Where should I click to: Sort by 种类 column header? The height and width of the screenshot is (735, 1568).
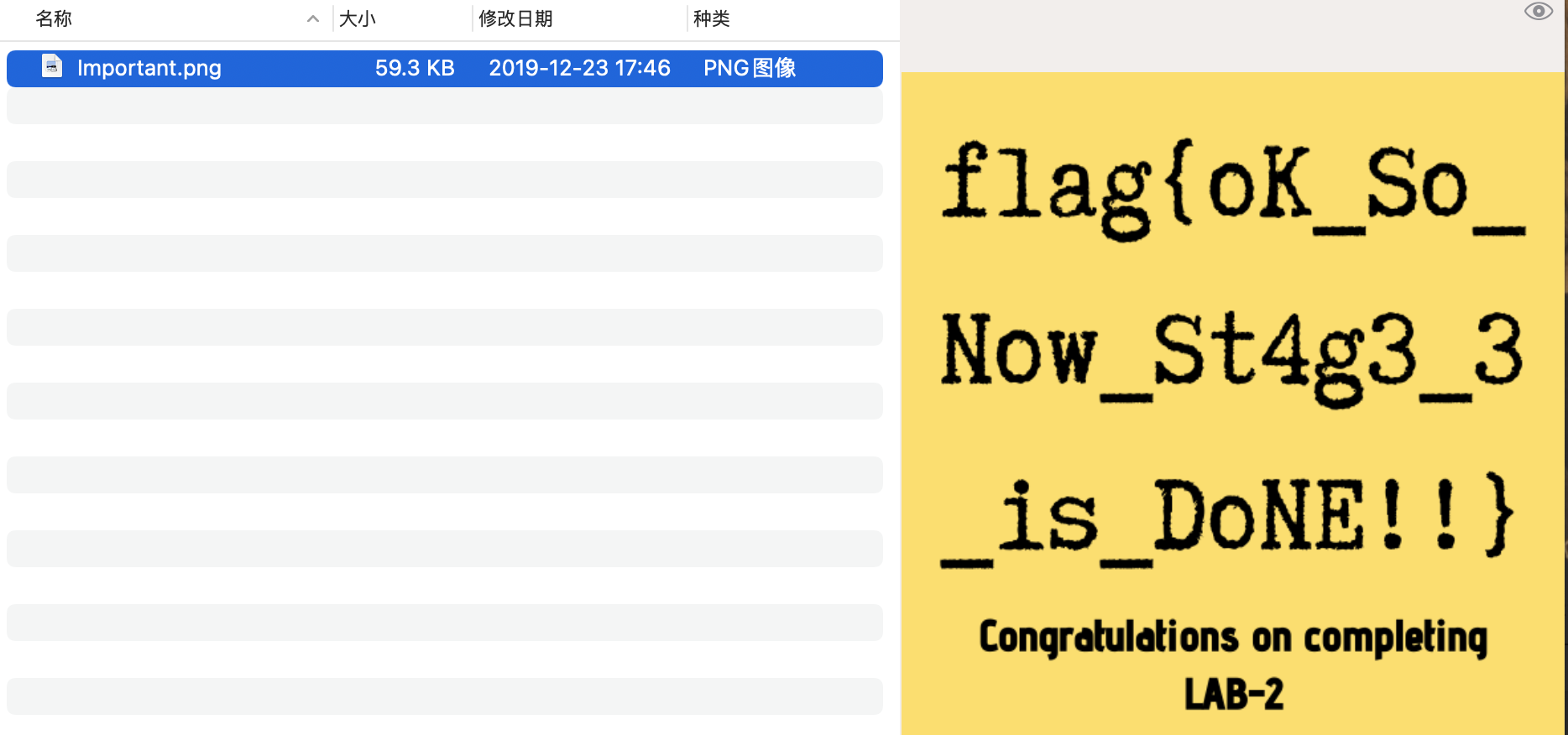tap(712, 18)
